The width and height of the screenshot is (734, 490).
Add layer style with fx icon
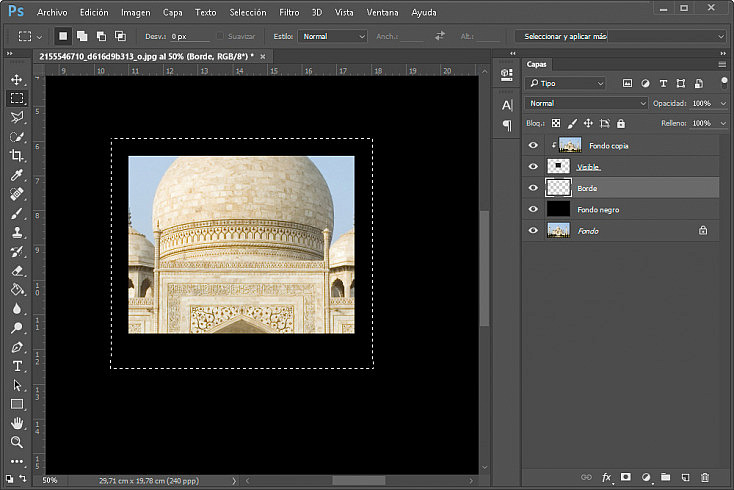click(x=606, y=477)
